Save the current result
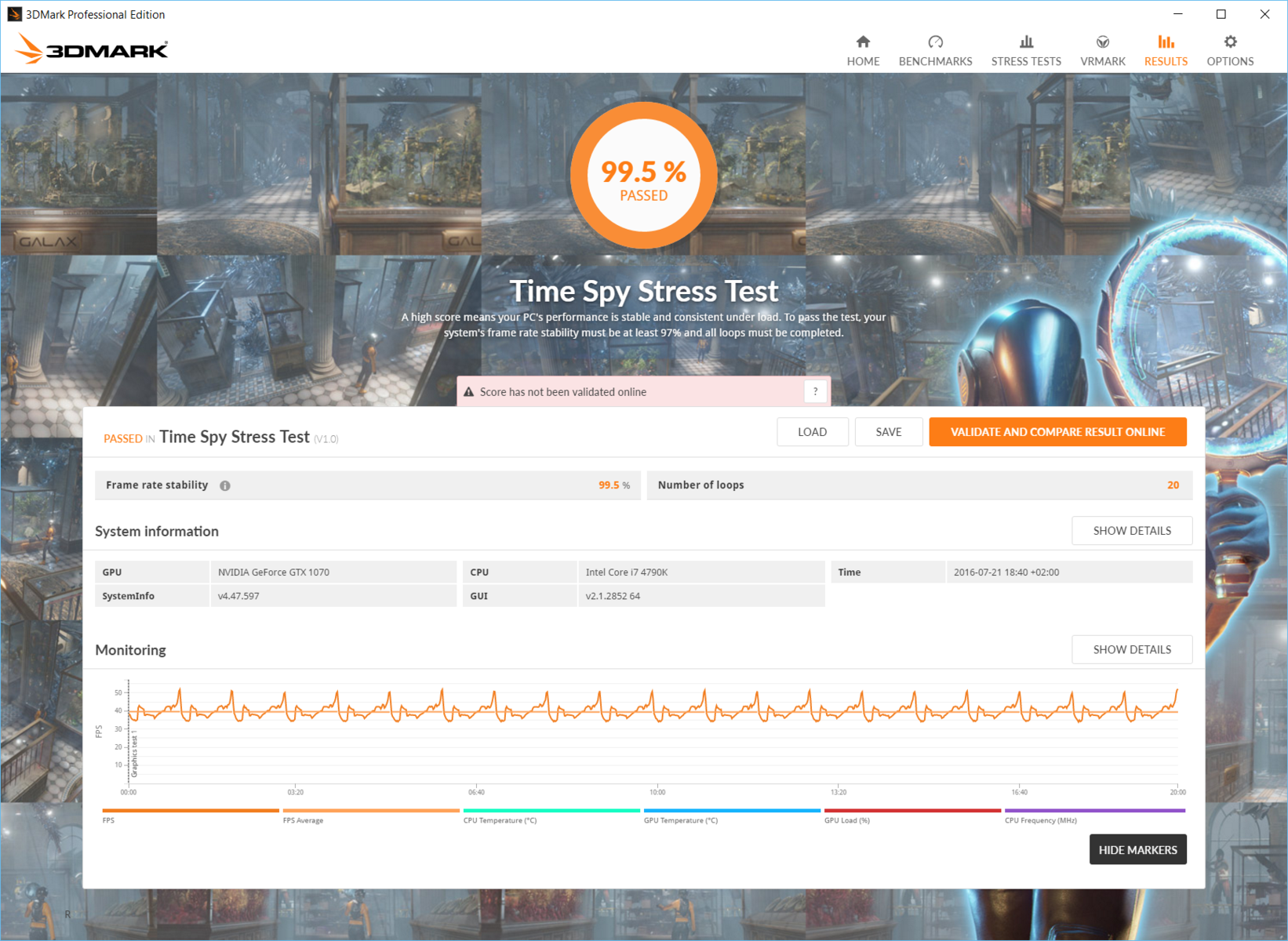Screen dimensions: 1288x941 click(x=888, y=432)
